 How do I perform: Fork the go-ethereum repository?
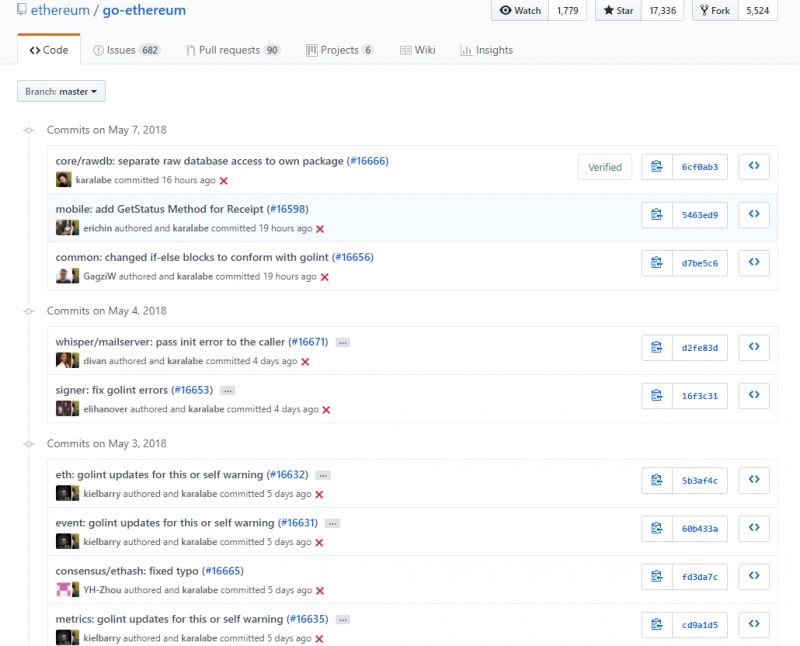(x=715, y=10)
